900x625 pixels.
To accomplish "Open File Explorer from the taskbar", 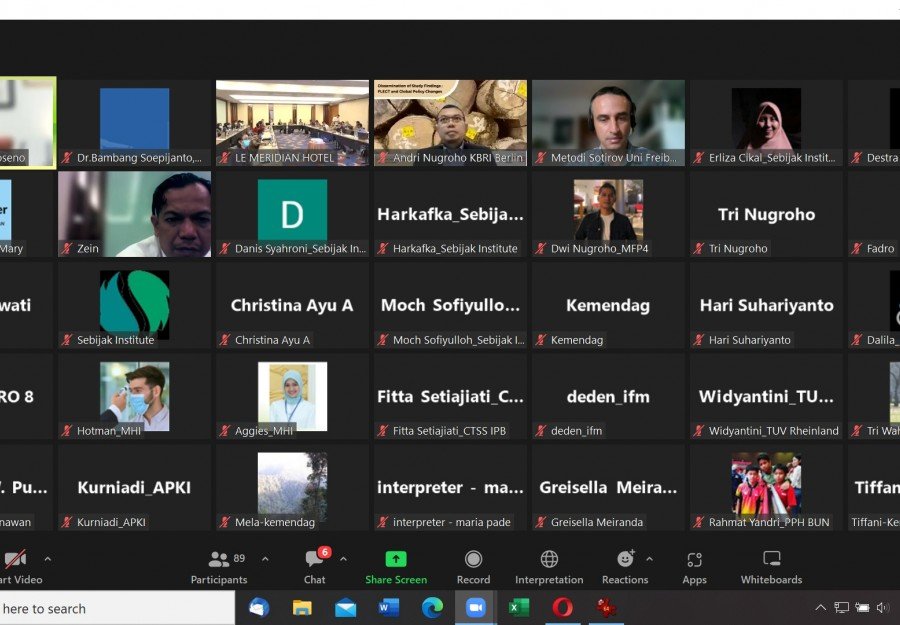I will 302,608.
